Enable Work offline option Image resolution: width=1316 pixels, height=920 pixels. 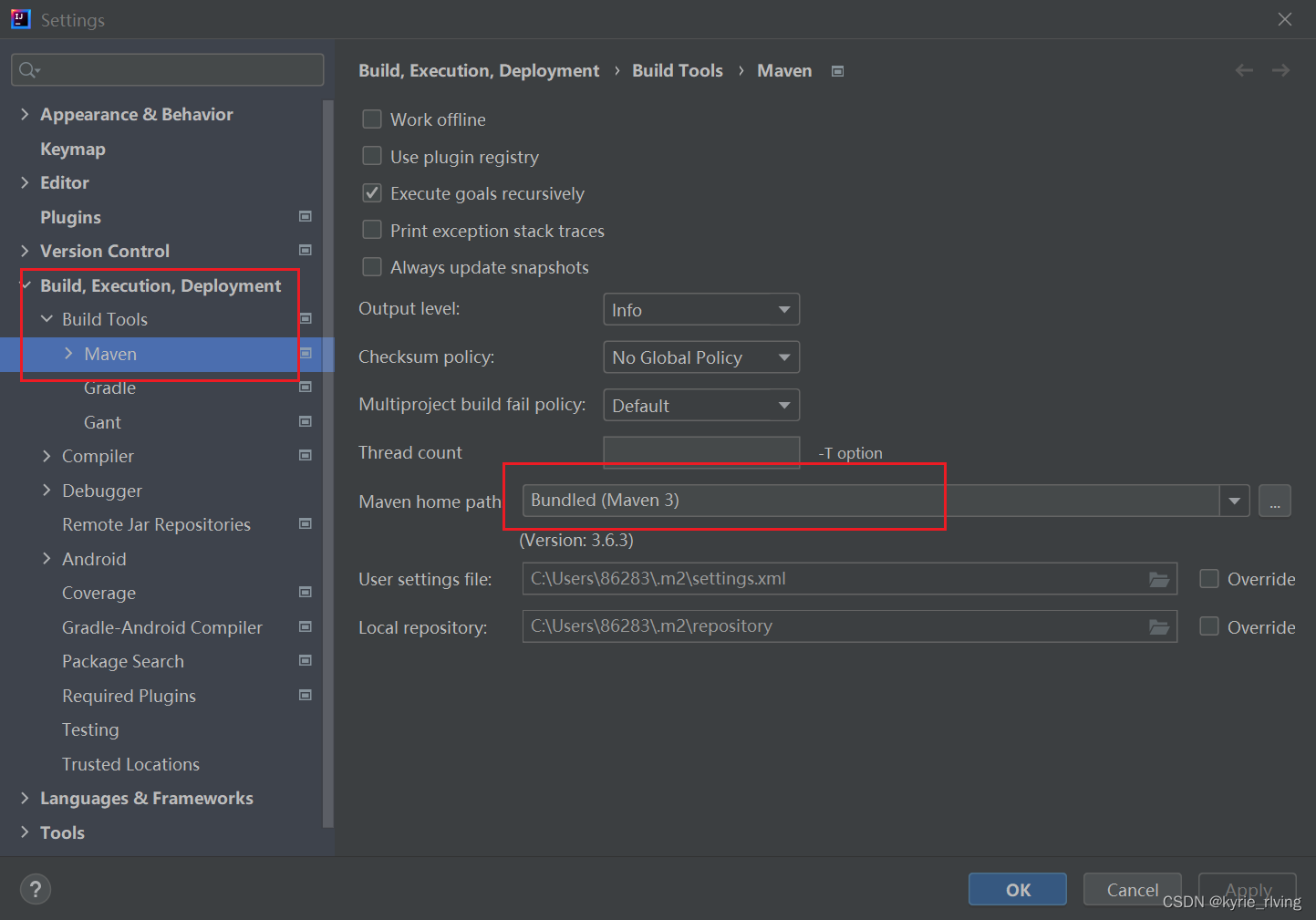(372, 119)
